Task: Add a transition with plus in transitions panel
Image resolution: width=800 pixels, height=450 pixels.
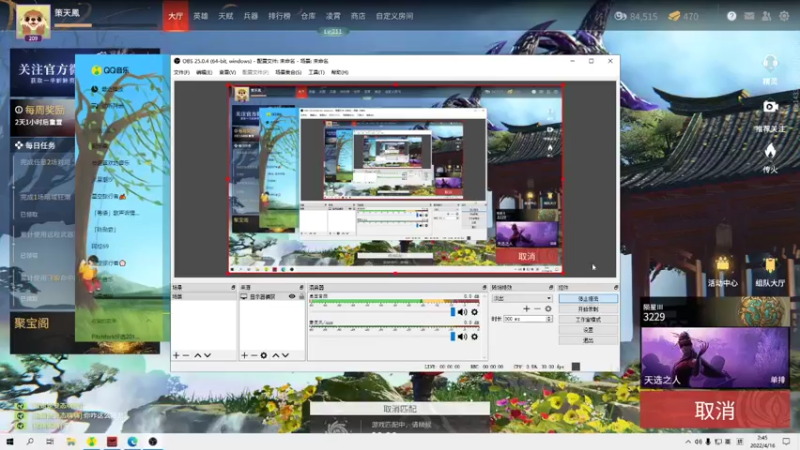Action: 527,309
